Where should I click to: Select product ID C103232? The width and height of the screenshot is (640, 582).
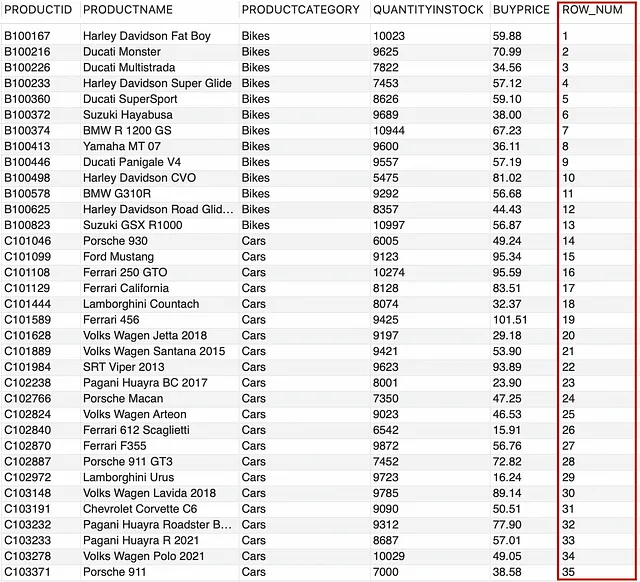coord(27,524)
